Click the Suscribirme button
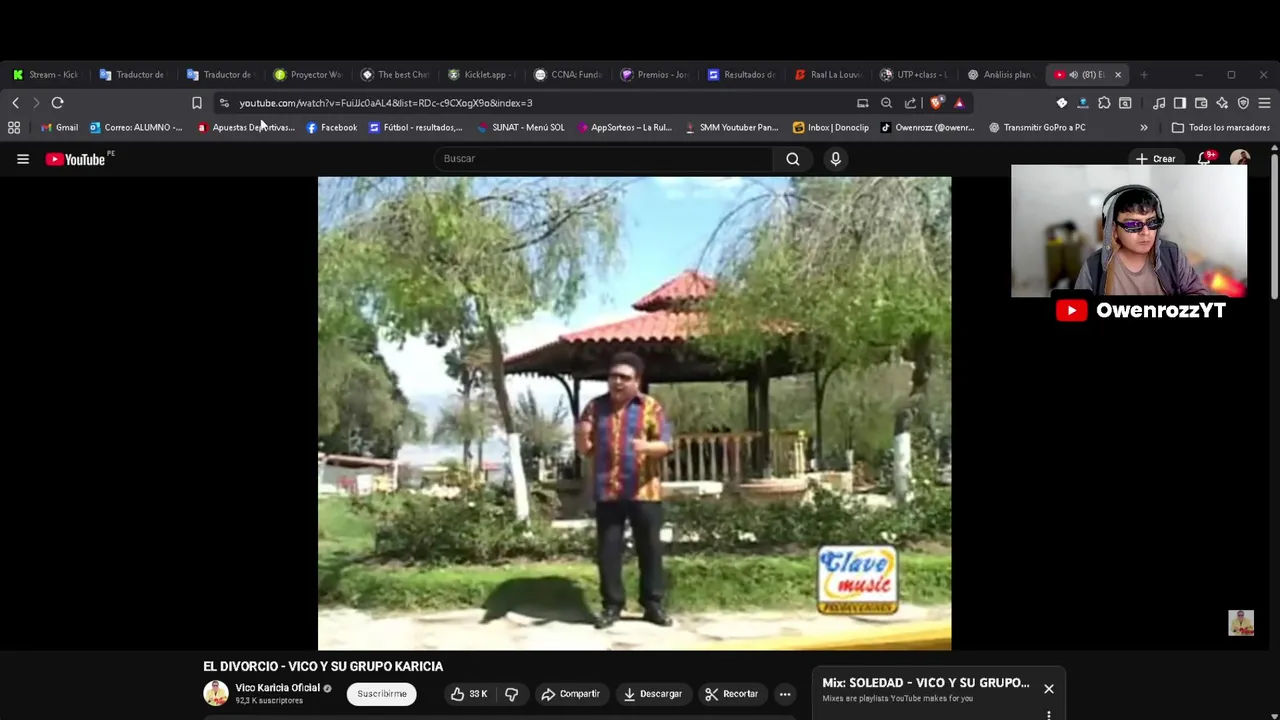Screen dimensions: 1280x720 click(381, 694)
